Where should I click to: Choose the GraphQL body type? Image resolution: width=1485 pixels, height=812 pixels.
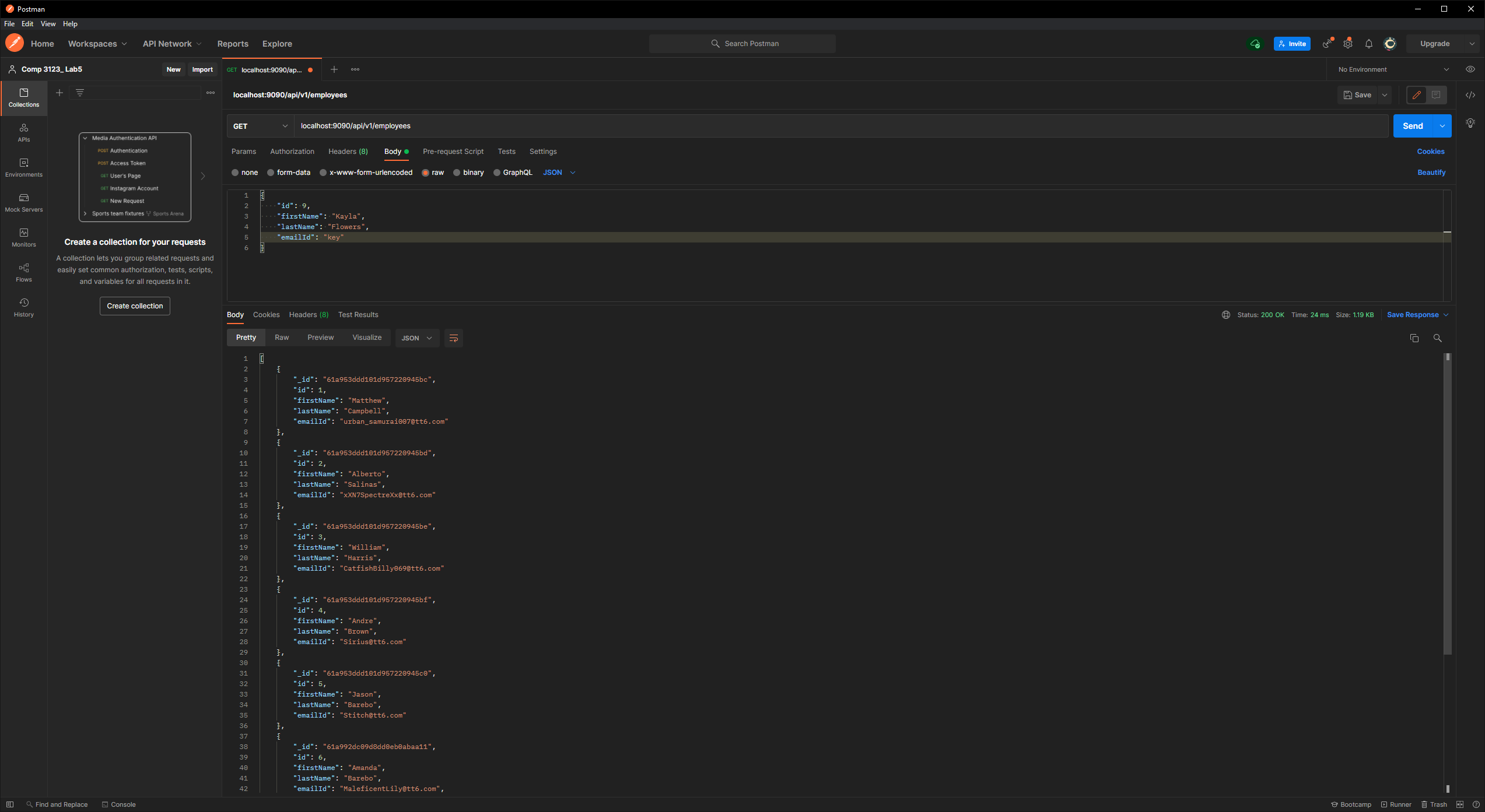pos(496,173)
